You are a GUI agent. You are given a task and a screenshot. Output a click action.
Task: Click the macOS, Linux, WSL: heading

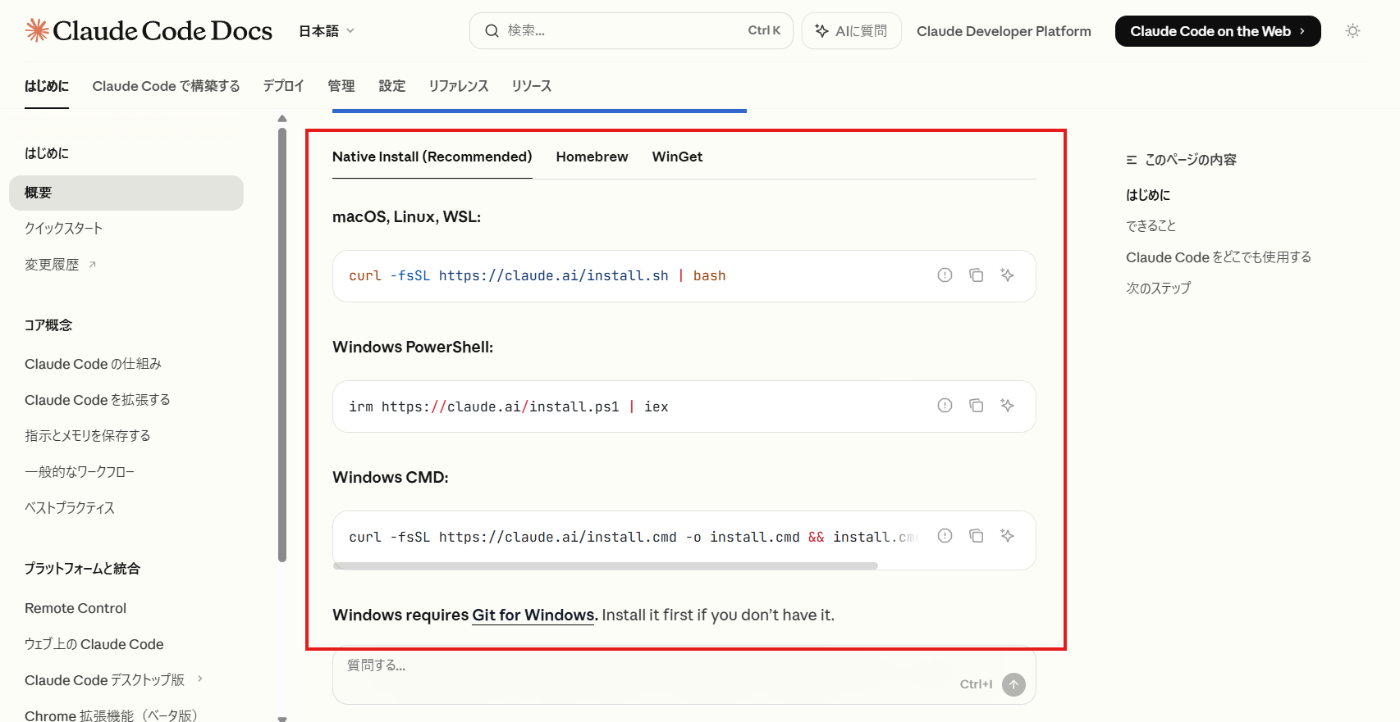tap(407, 216)
